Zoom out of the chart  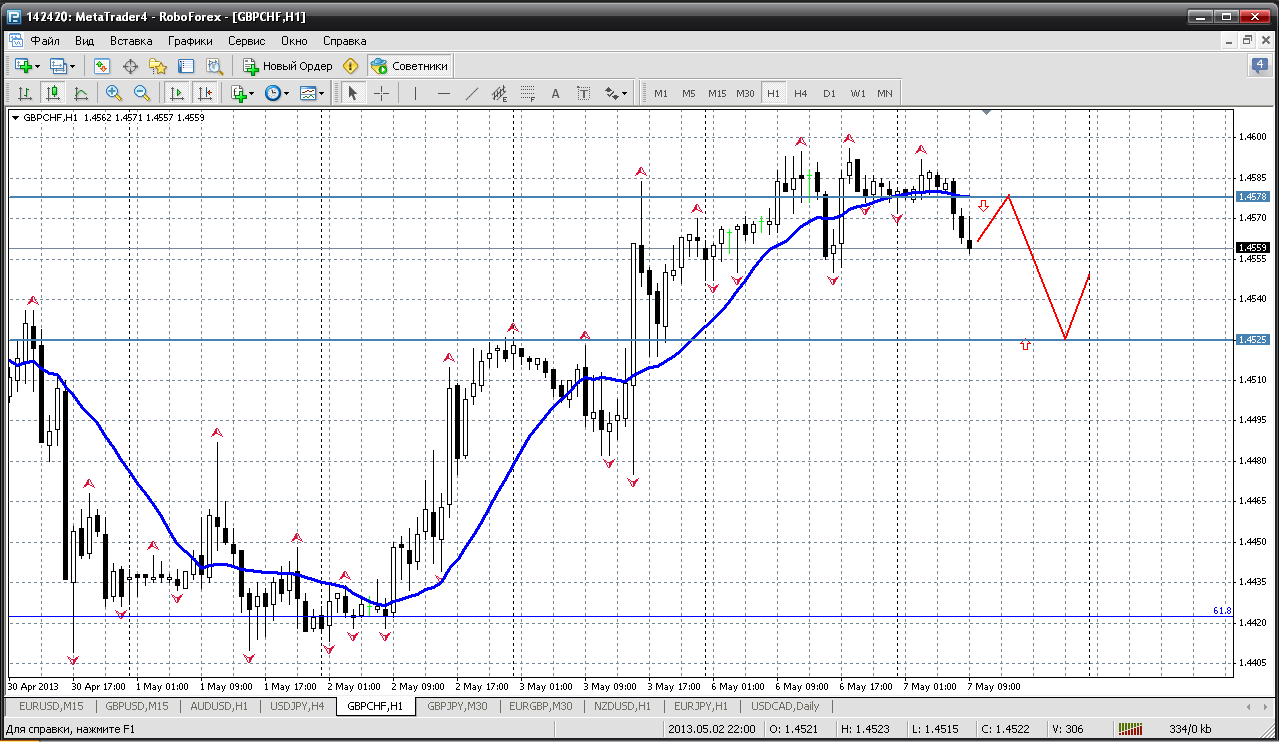pyautogui.click(x=142, y=93)
